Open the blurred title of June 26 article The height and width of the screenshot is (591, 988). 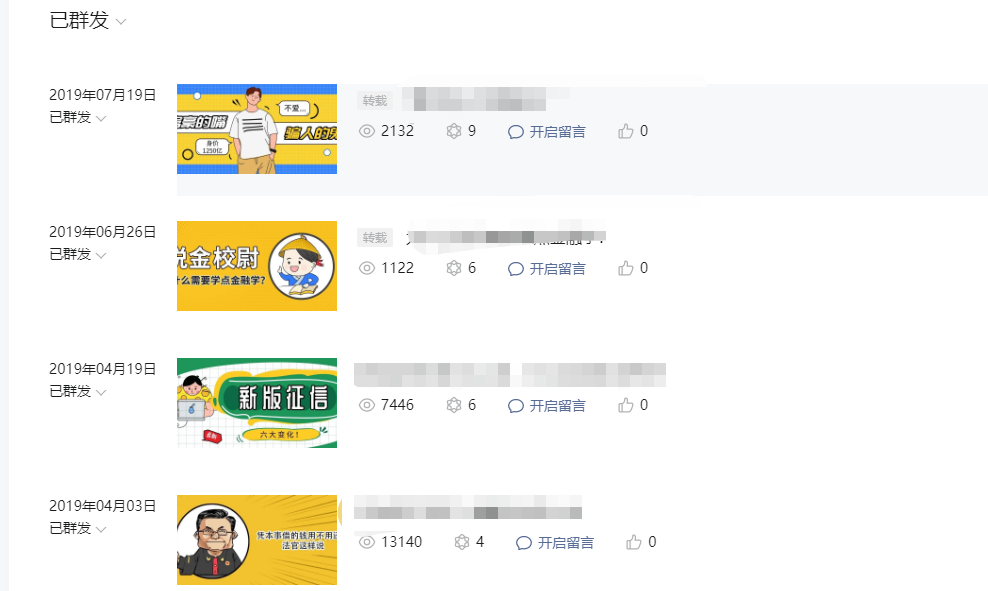coord(506,237)
